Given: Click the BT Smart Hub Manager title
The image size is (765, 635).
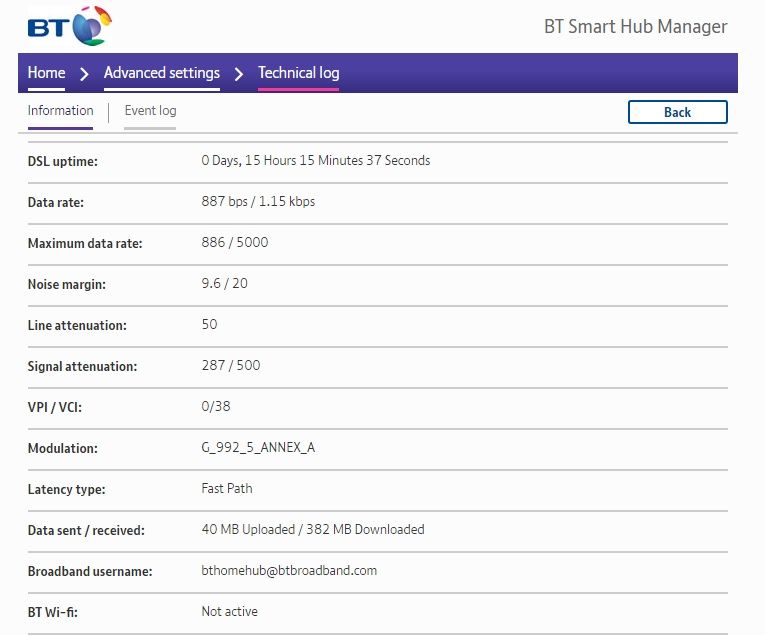Looking at the screenshot, I should click(x=635, y=26).
